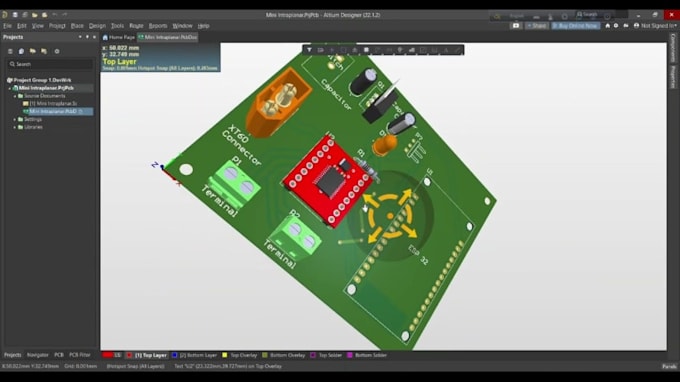Switch to the Navigator panel tab
The width and height of the screenshot is (680, 382).
(38, 355)
